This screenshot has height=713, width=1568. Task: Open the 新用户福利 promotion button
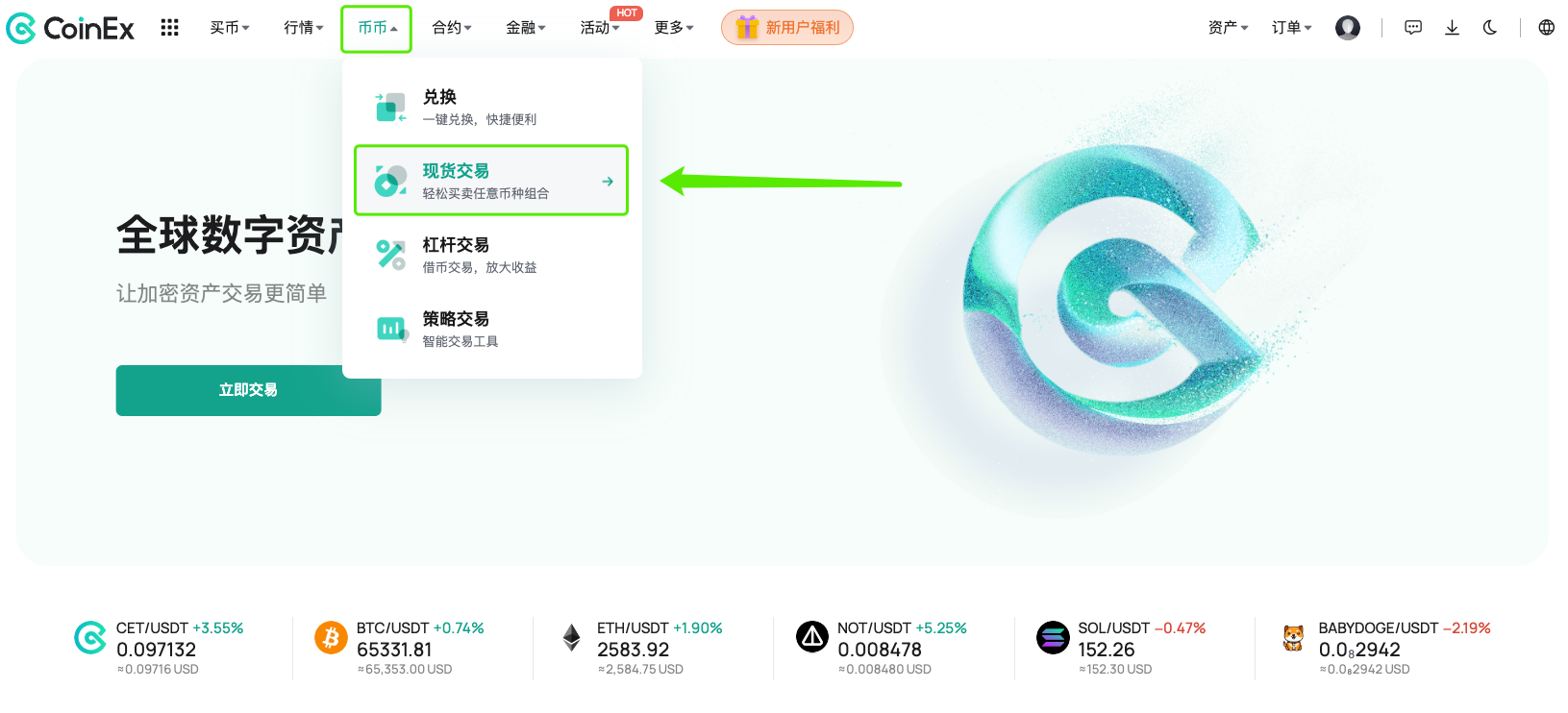coord(786,28)
